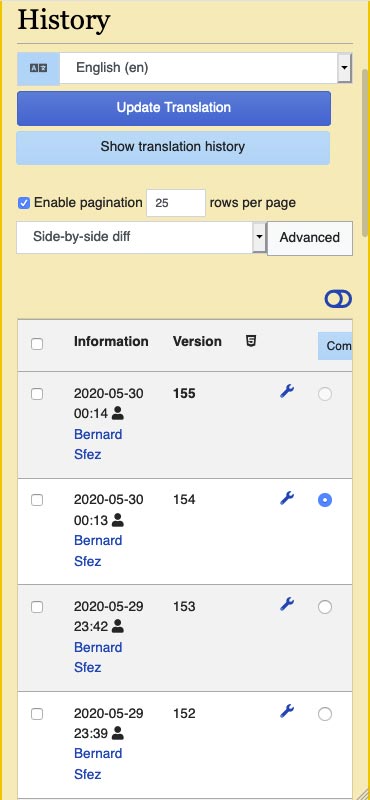The height and width of the screenshot is (800, 370).
Task: Check the select-all checkbox in table header
Action: (37, 344)
